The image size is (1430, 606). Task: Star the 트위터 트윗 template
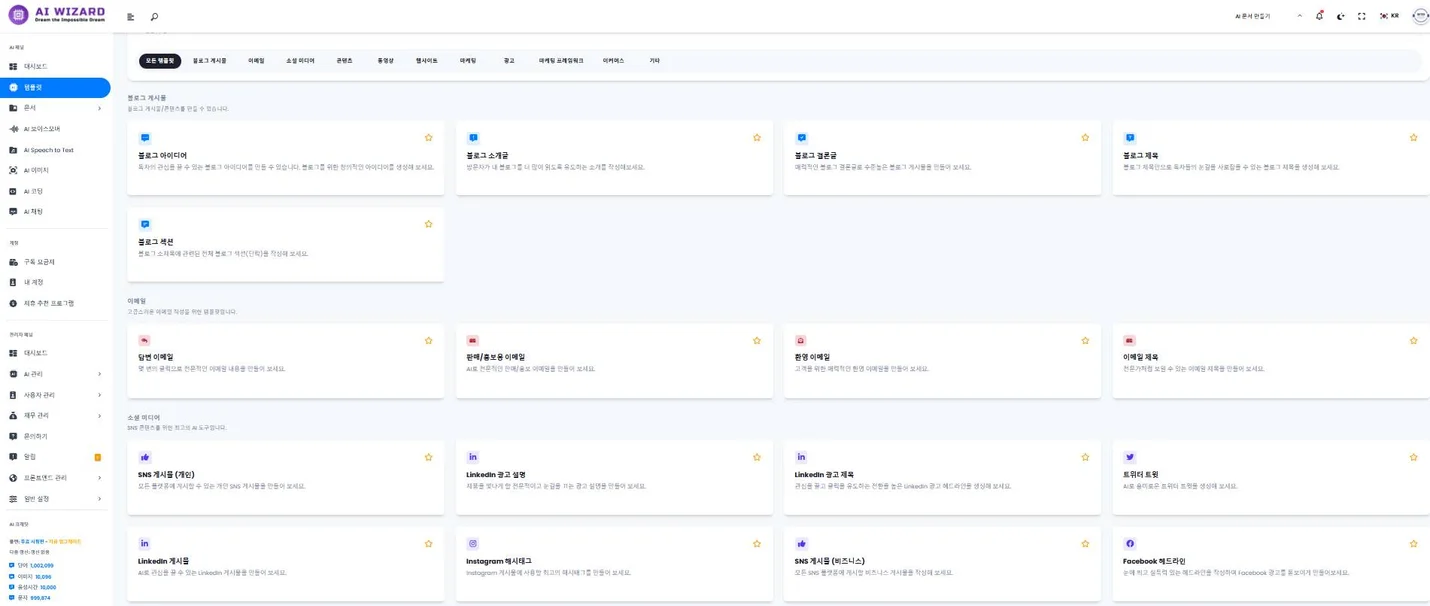click(x=1413, y=457)
